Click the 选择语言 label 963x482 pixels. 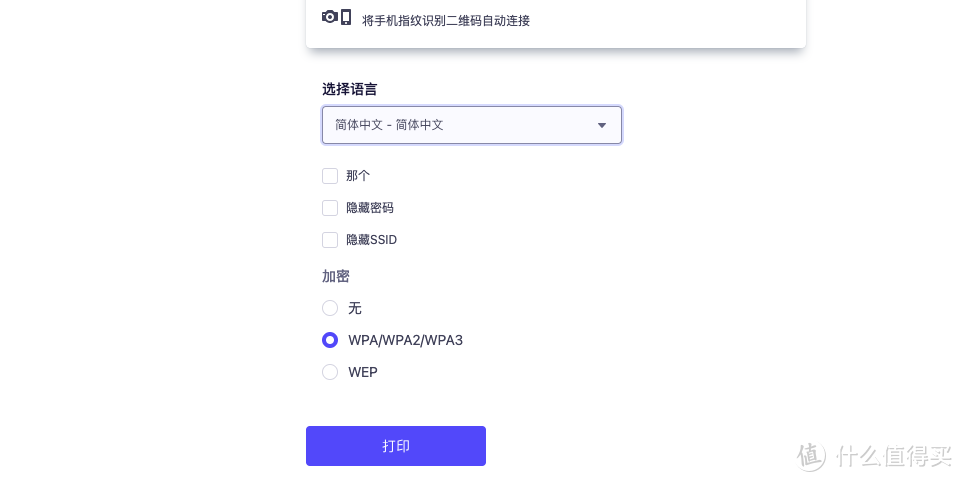tap(349, 89)
